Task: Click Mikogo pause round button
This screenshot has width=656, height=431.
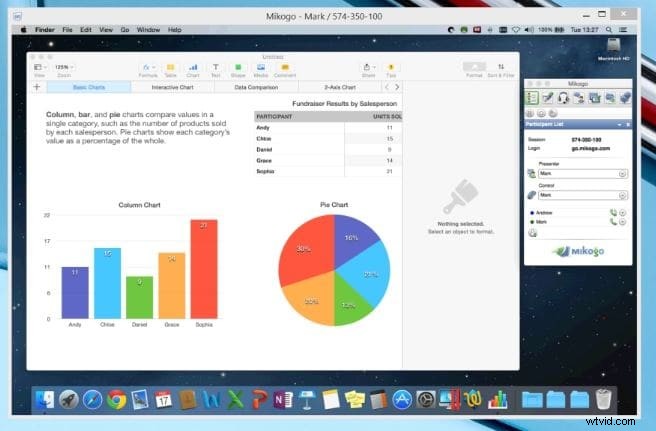Action: click(530, 113)
